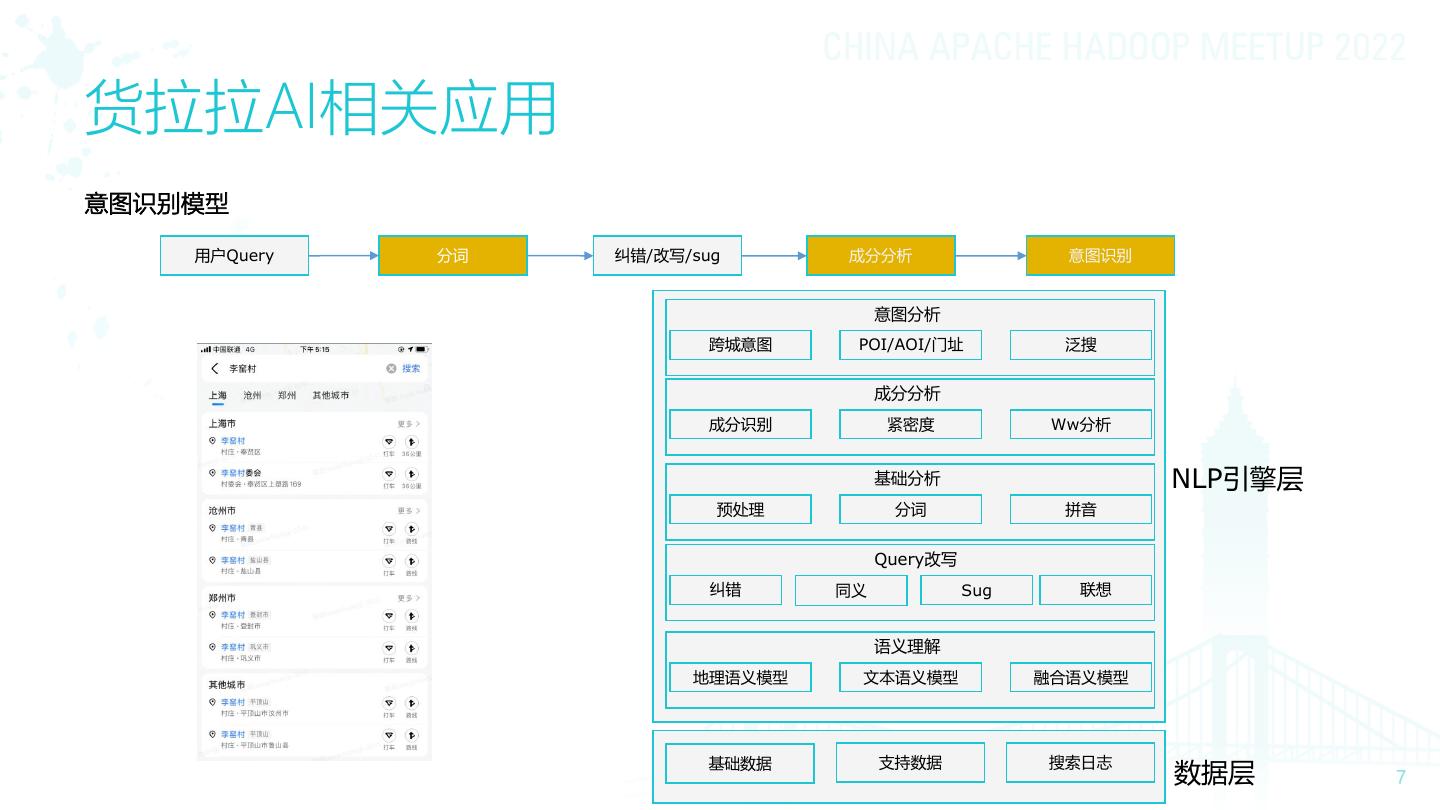The width and height of the screenshot is (1440, 810).
Task: Click the 拼音 box
Action: pyautogui.click(x=1081, y=509)
